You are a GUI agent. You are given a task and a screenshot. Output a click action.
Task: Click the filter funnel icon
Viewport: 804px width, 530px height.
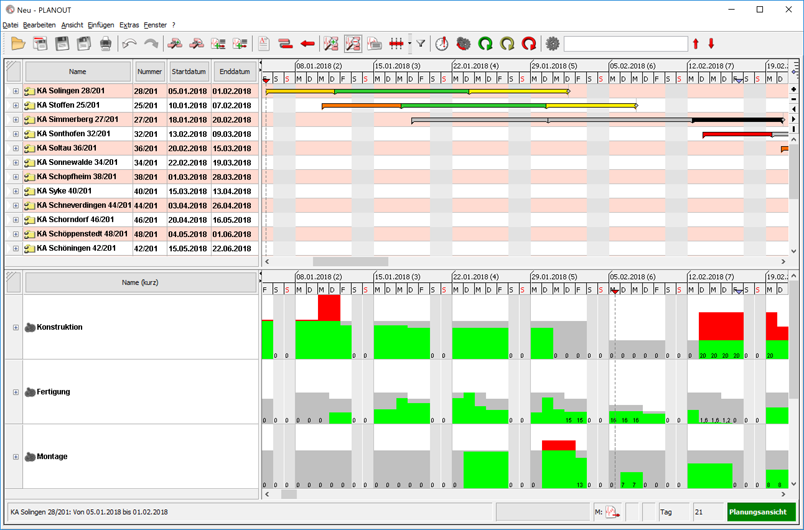[420, 44]
